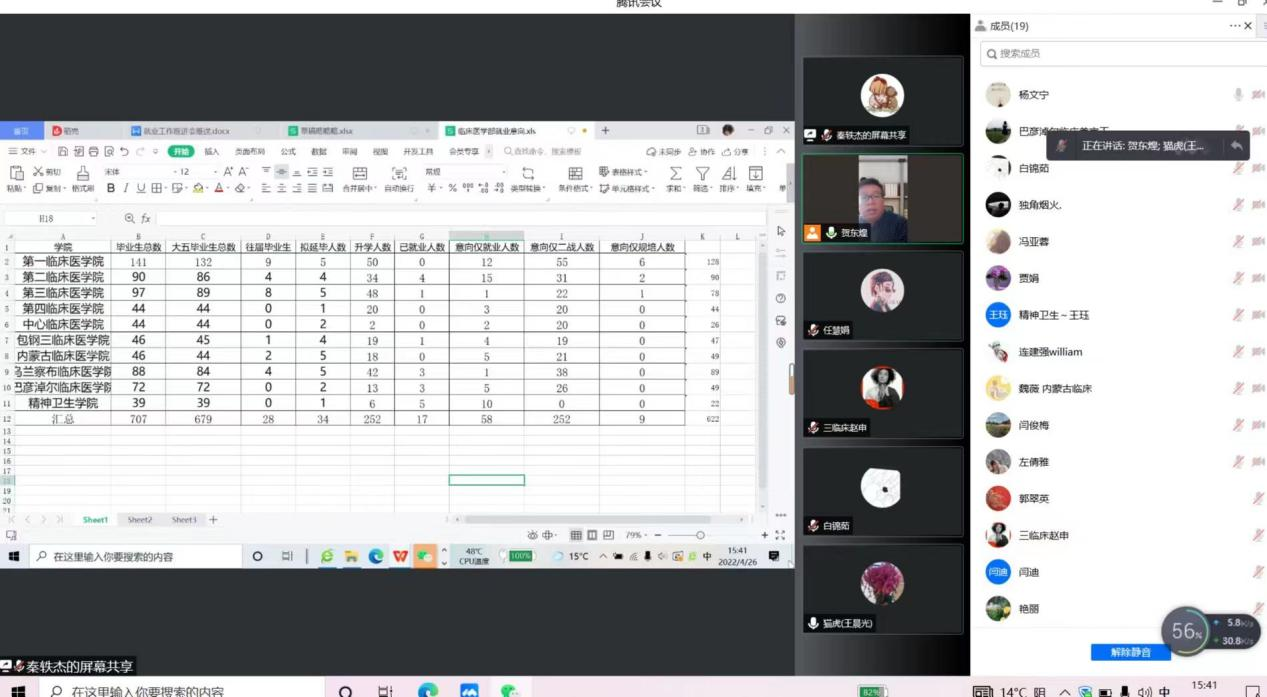Click the Filter (筛选) funnel icon
The width and height of the screenshot is (1267, 697).
(702, 173)
